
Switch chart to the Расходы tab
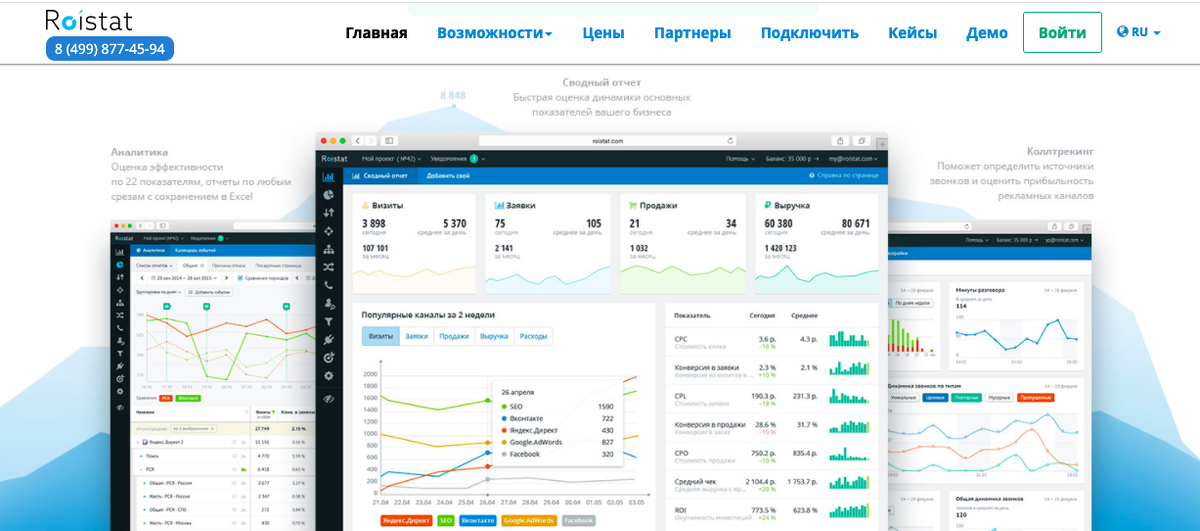(533, 336)
